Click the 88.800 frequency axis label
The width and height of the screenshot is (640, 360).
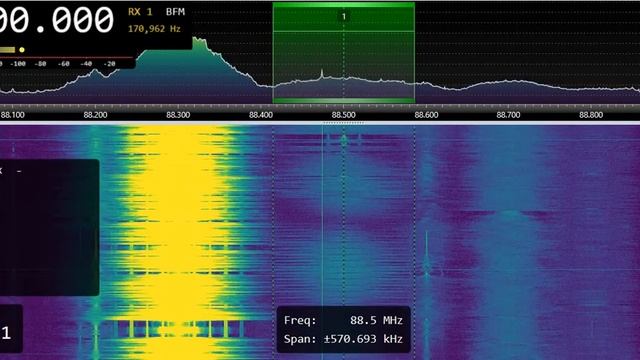(591, 115)
